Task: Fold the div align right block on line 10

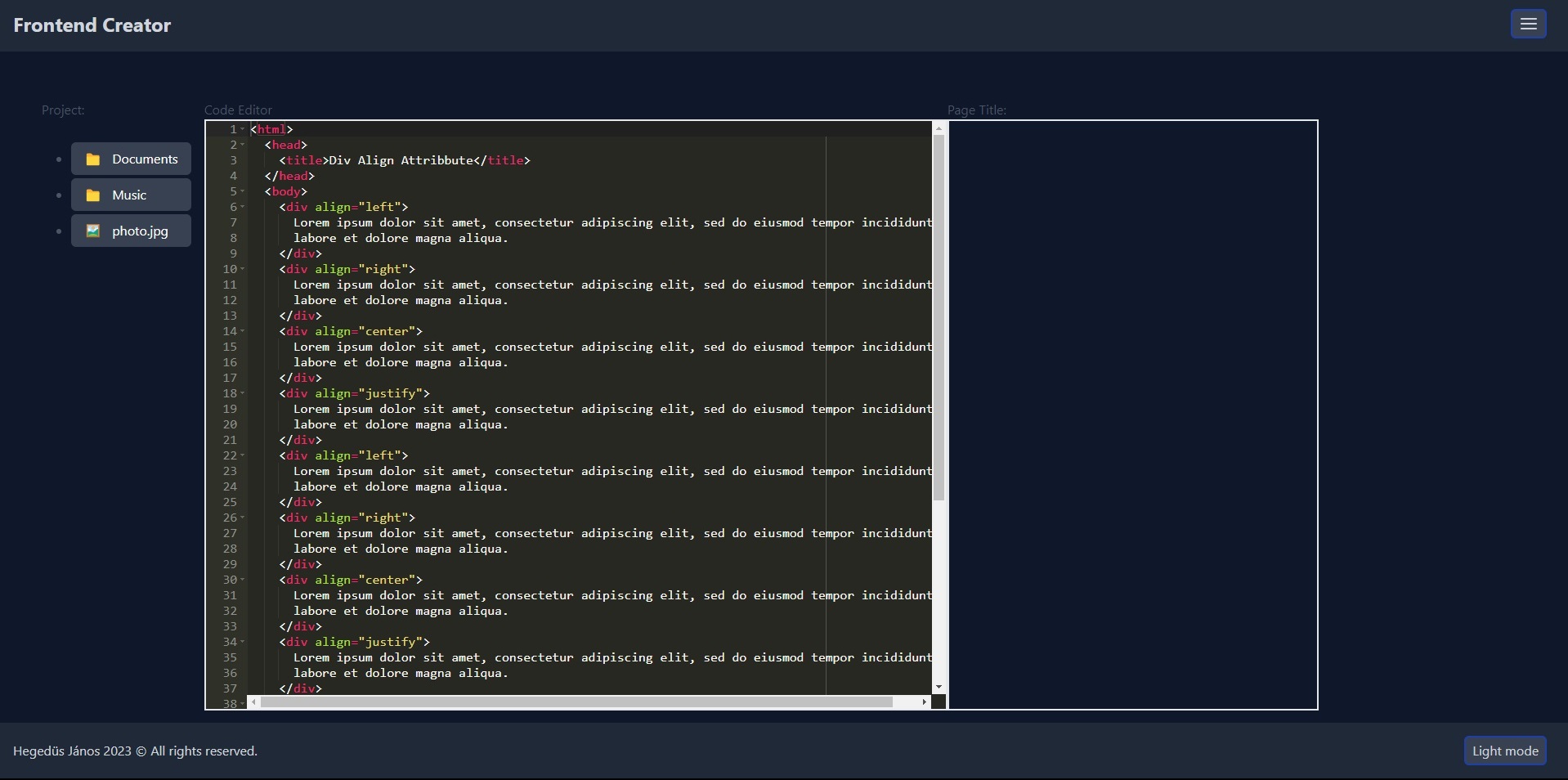Action: (243, 269)
